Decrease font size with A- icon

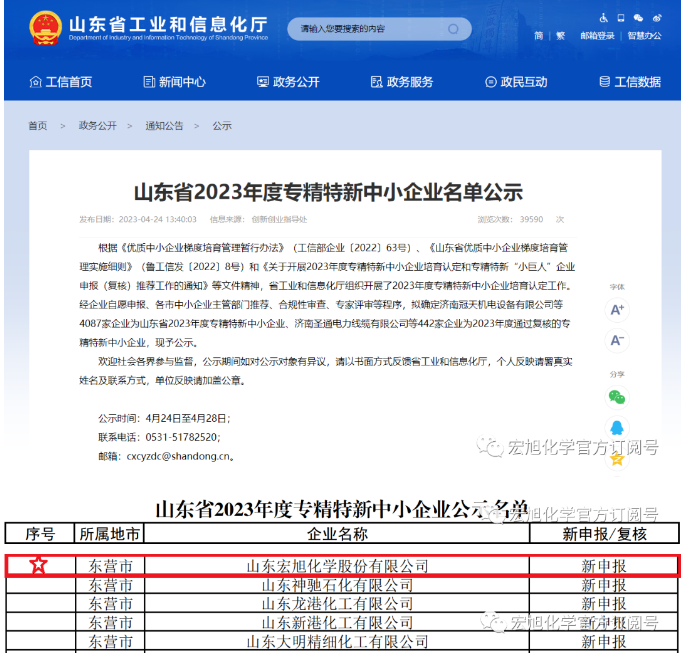617,341
